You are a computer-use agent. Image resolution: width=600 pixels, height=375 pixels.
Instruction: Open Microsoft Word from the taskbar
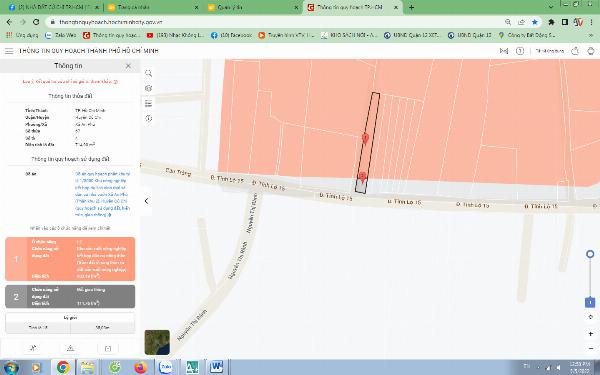[x=216, y=367]
